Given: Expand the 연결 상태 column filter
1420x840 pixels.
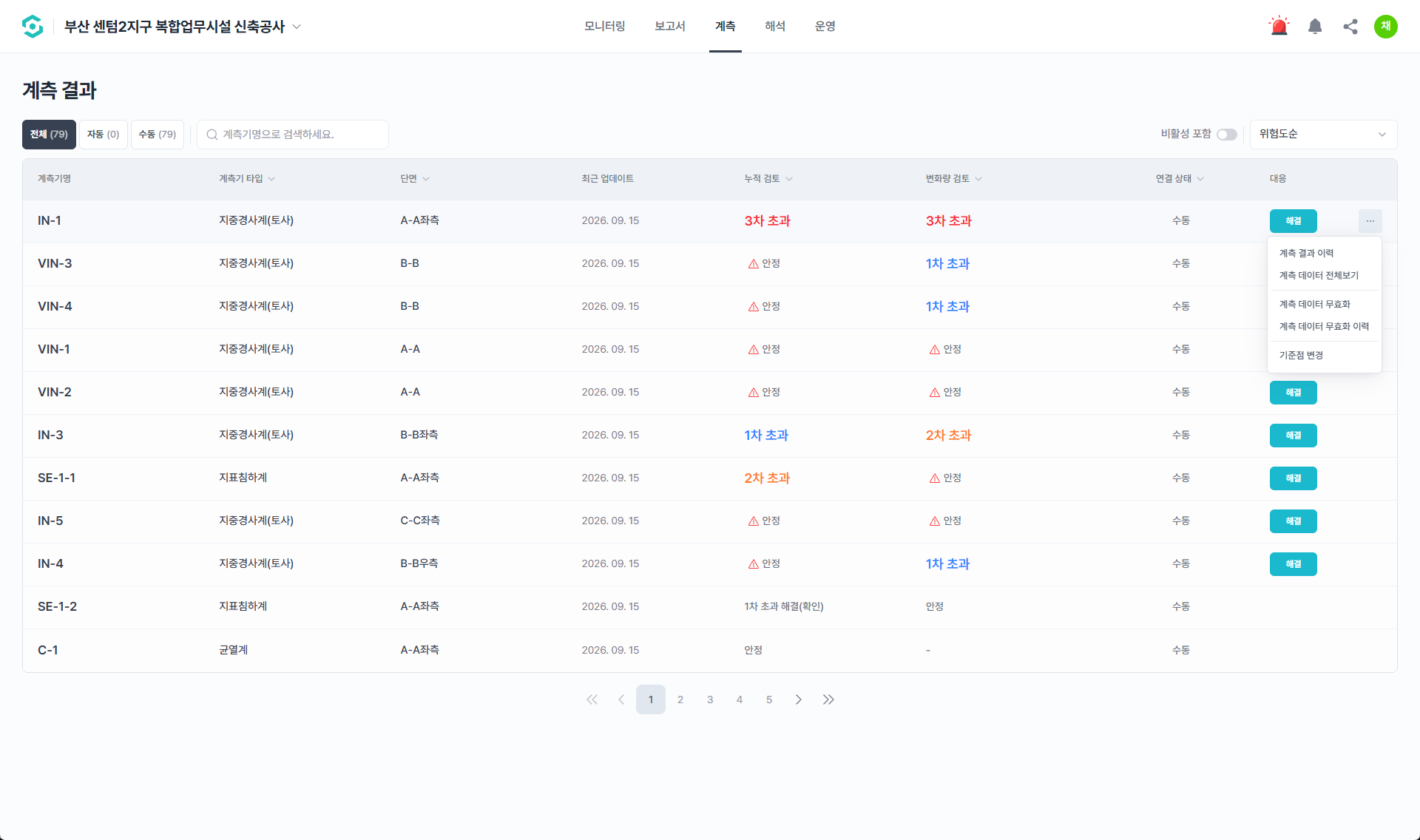Looking at the screenshot, I should [x=1200, y=179].
